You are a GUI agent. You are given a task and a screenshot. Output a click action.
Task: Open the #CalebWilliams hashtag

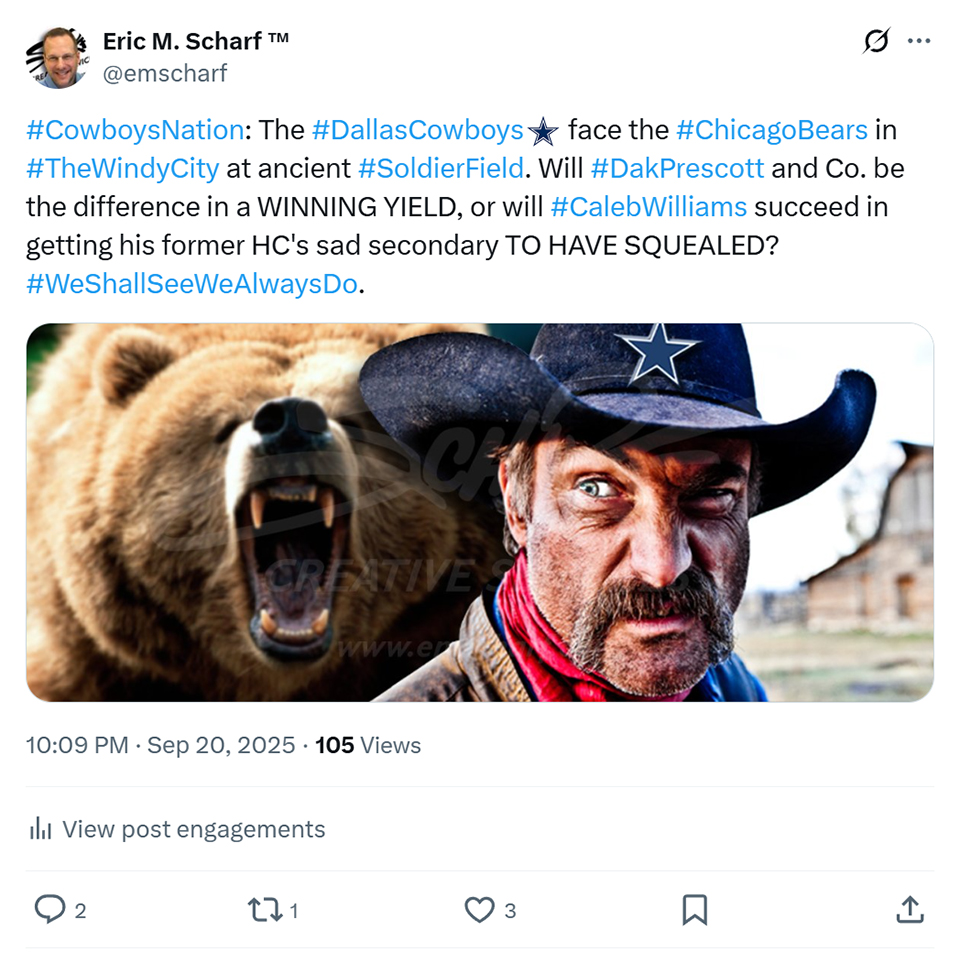[649, 207]
